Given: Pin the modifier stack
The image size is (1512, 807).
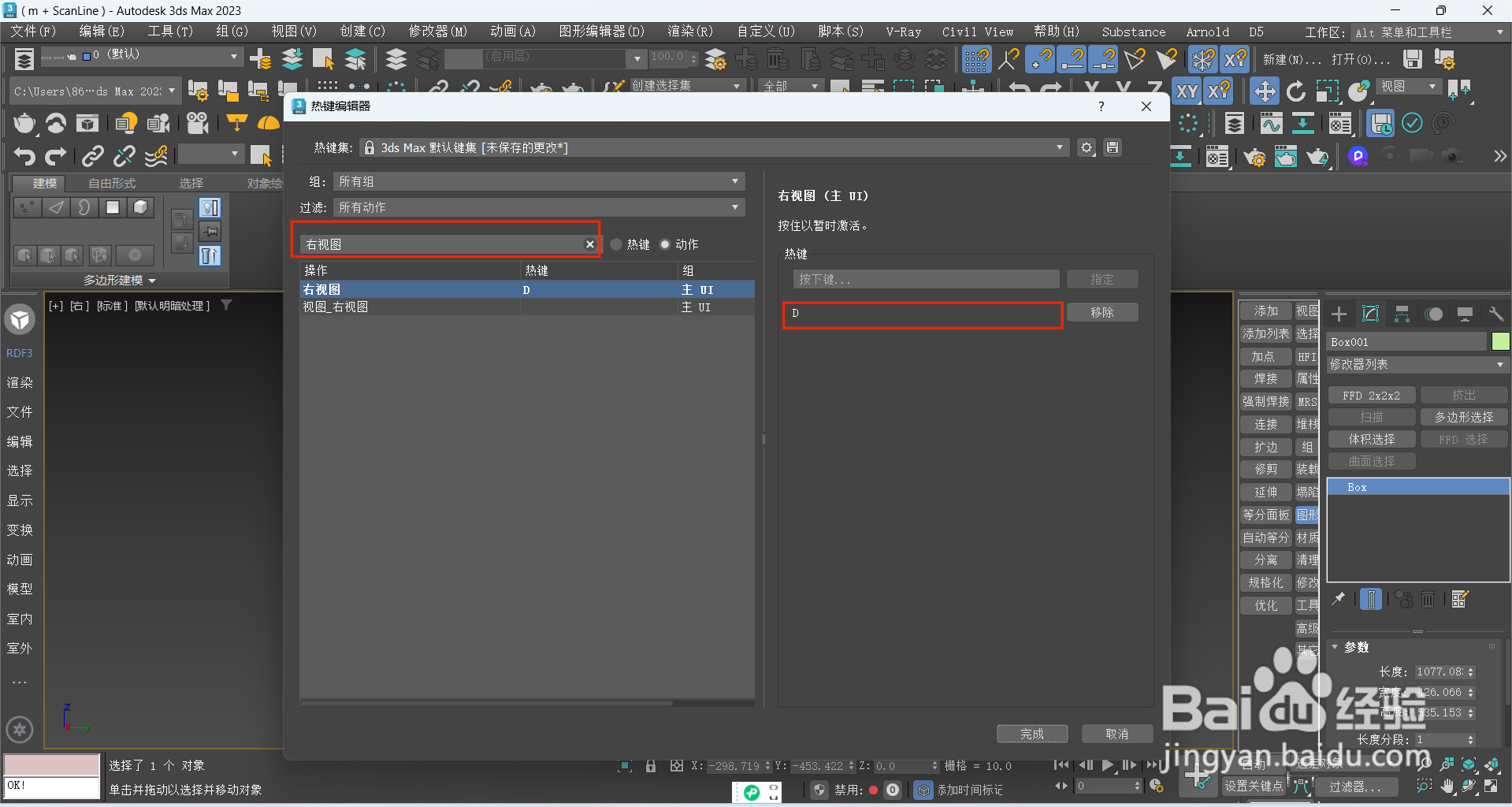Looking at the screenshot, I should click(x=1338, y=599).
